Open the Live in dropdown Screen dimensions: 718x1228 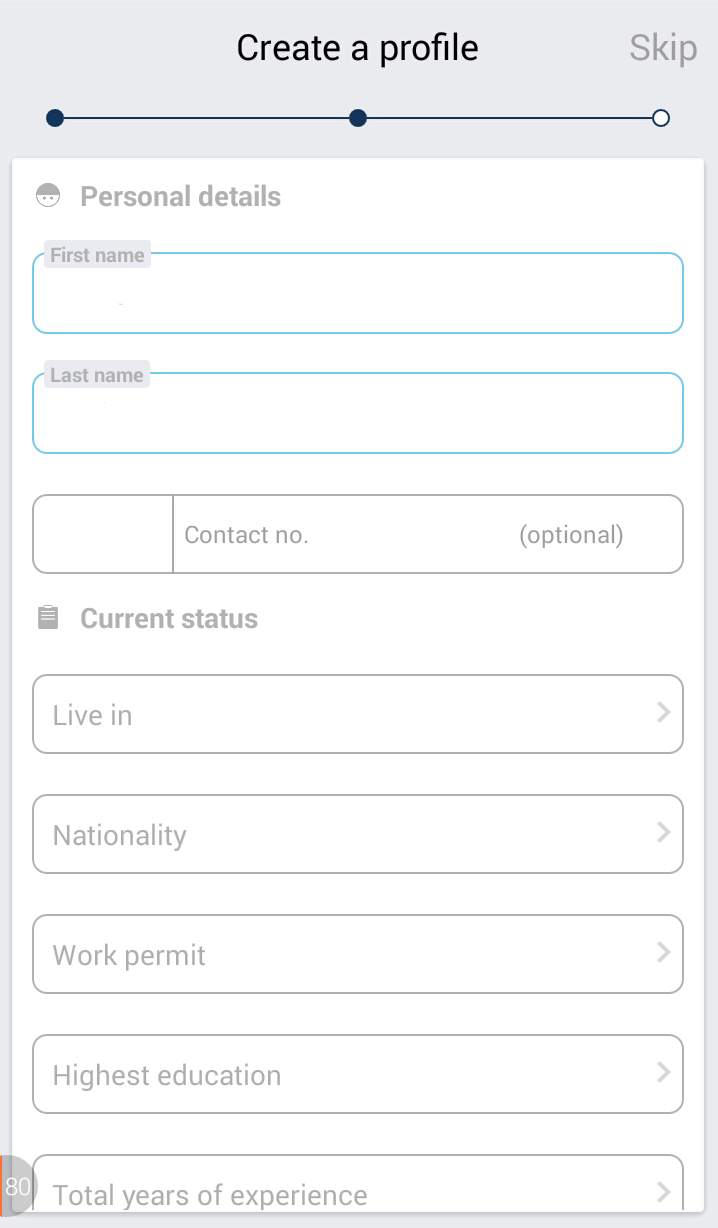coord(340,714)
